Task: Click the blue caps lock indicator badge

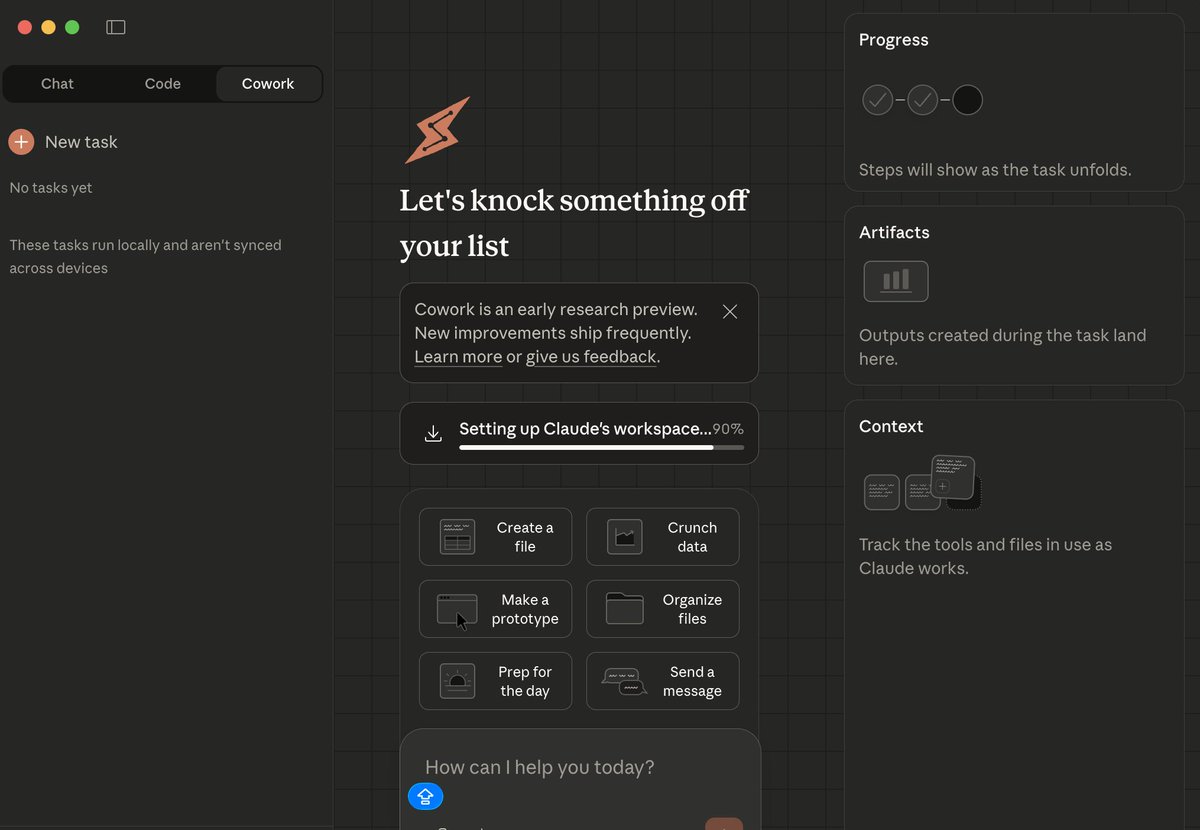Action: point(425,796)
